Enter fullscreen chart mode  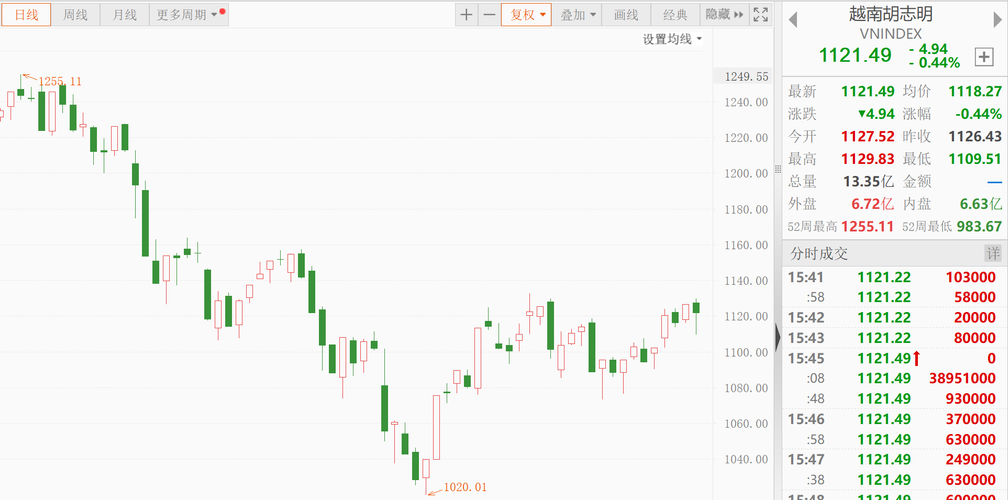pos(761,14)
